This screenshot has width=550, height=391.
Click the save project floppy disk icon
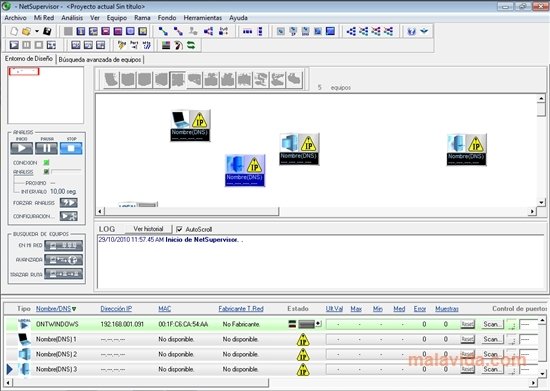[x=47, y=31]
